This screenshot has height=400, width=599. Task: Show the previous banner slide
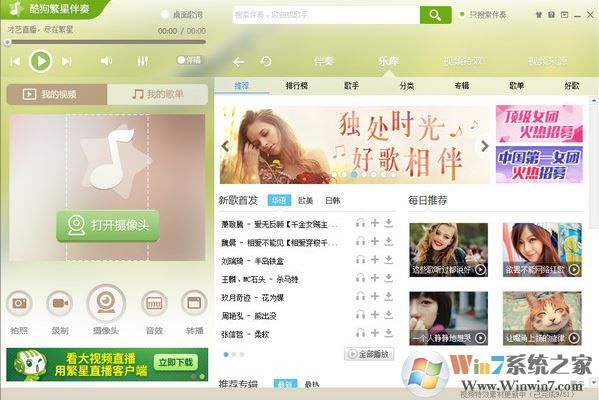point(225,146)
